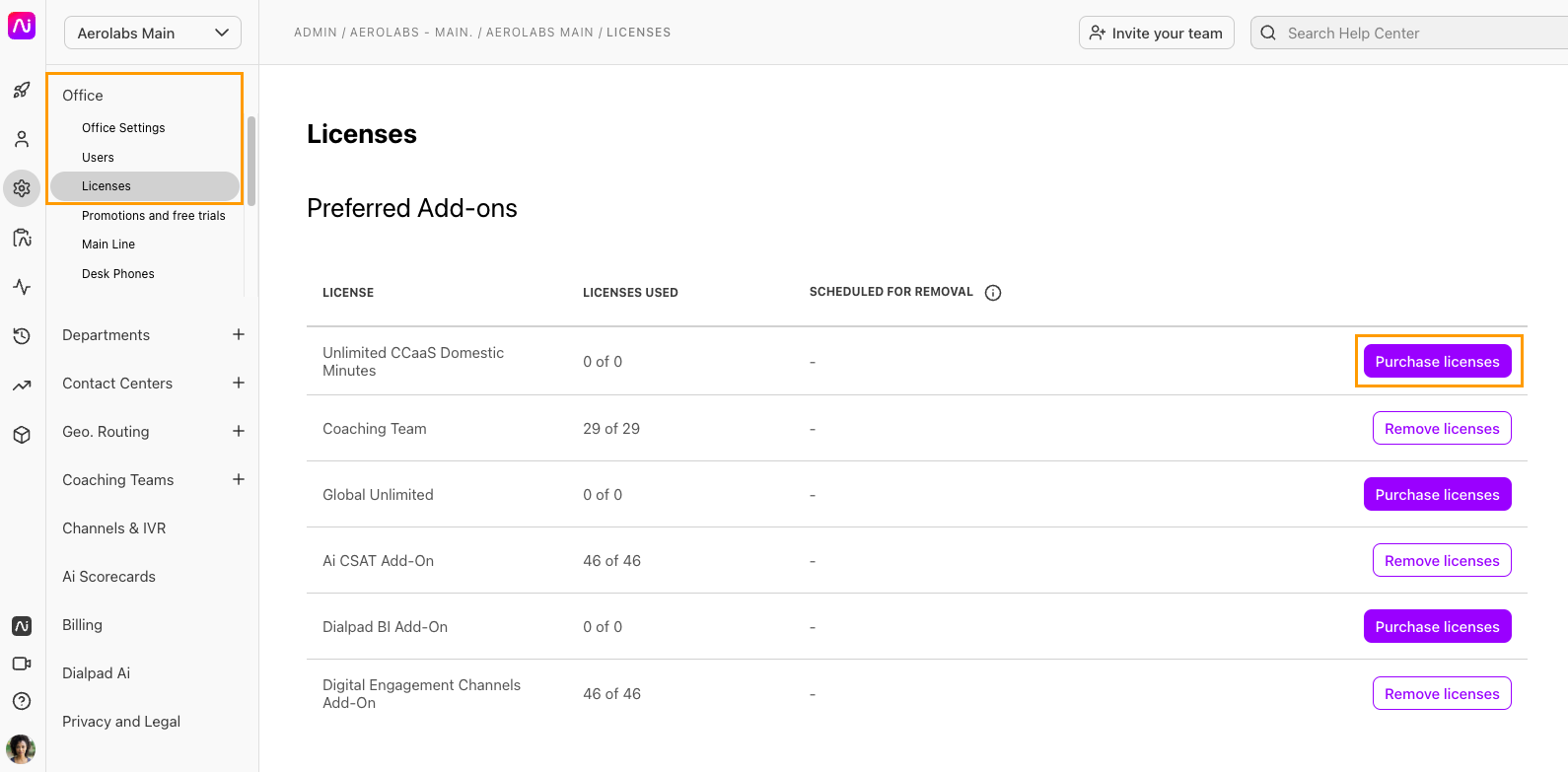
Task: Open the video meetings camera icon
Action: coord(22,664)
